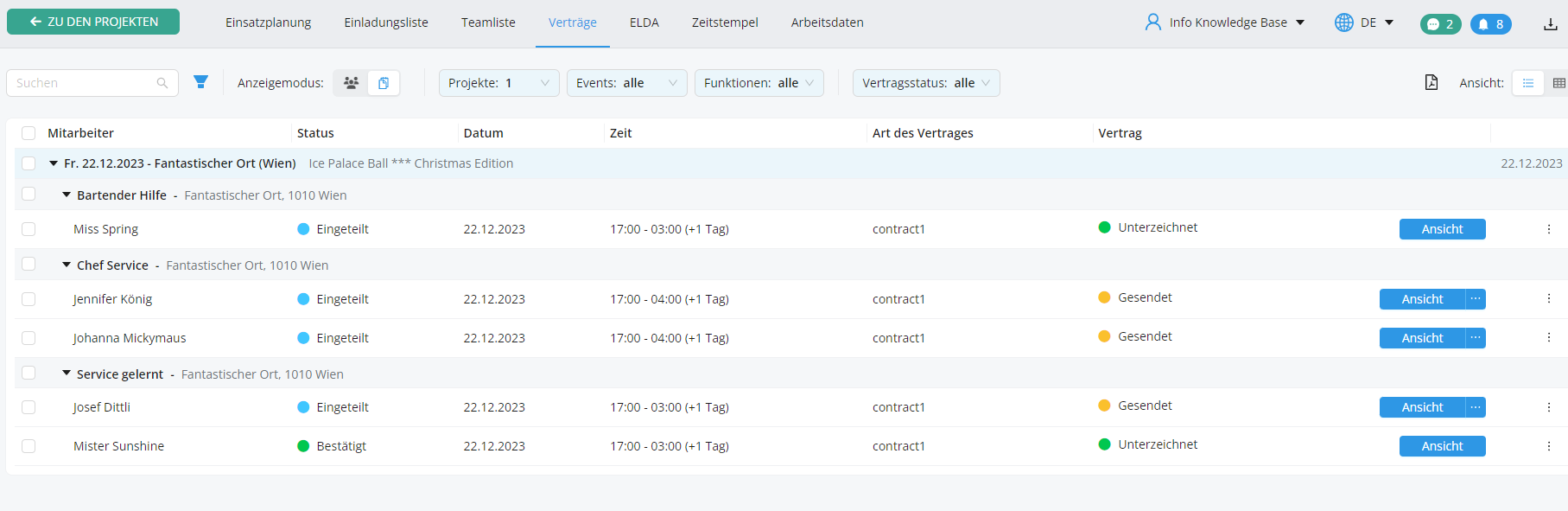Switch display mode to people group icon

point(351,83)
